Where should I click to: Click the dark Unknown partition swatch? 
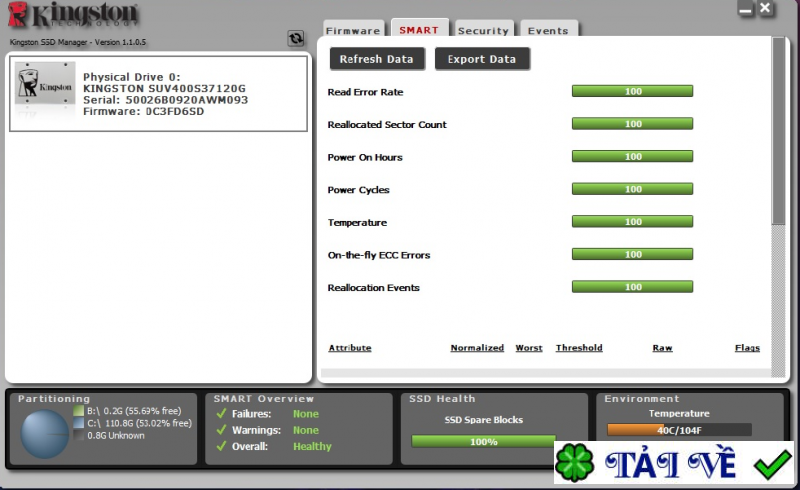(x=79, y=435)
